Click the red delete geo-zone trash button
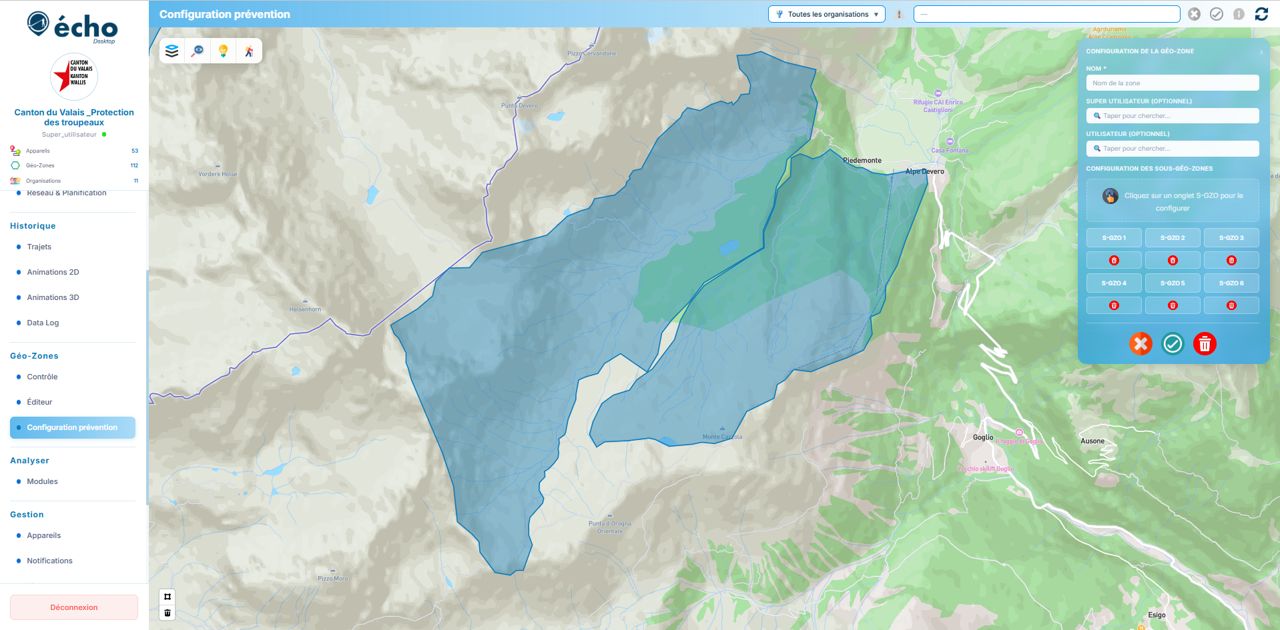Image resolution: width=1280 pixels, height=630 pixels. pos(1204,344)
